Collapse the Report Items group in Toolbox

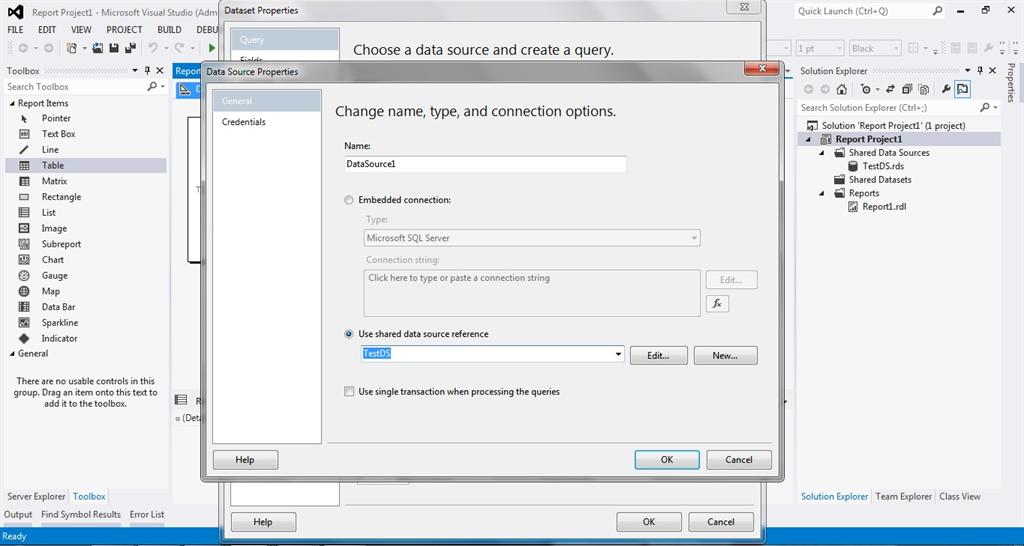coord(12,103)
